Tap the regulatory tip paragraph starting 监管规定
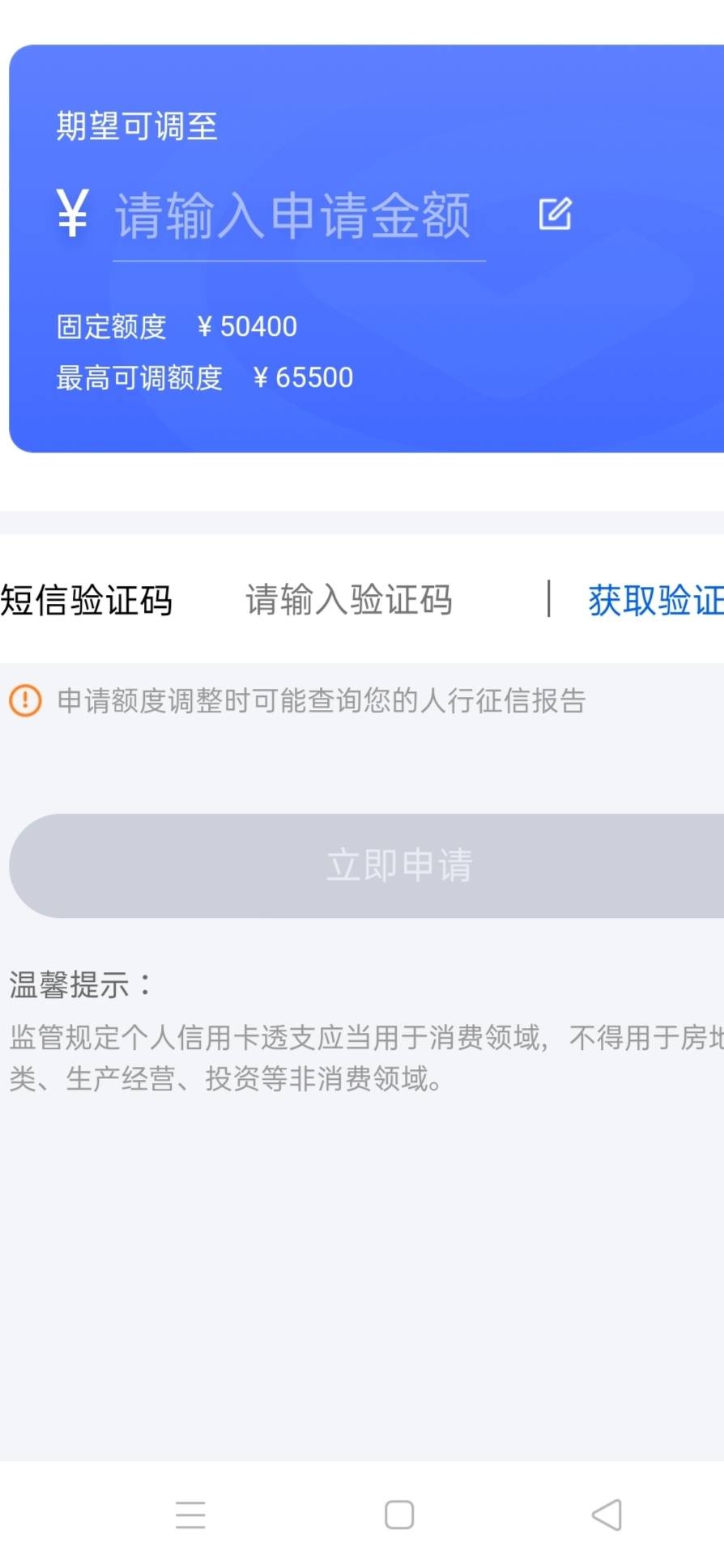Viewport: 724px width, 1568px height. point(366,1057)
